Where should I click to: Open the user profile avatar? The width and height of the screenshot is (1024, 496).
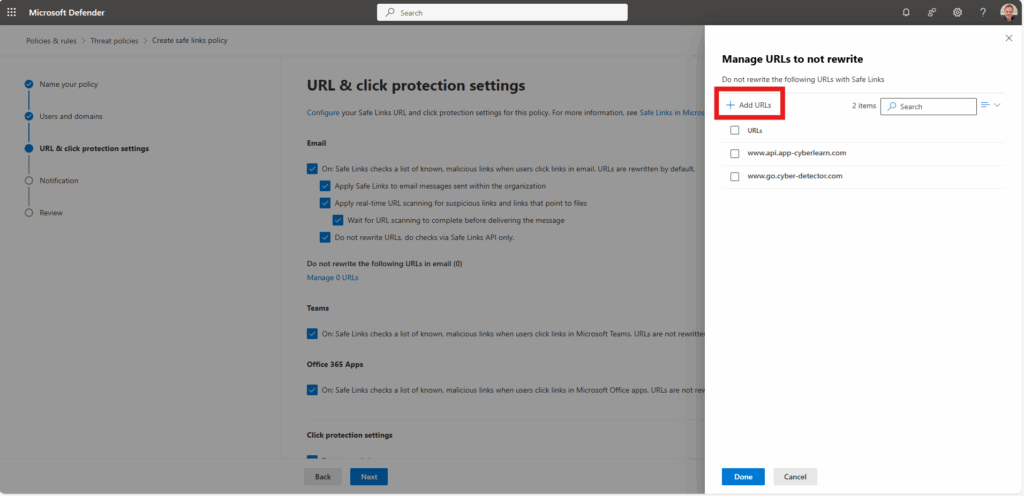click(x=1008, y=12)
